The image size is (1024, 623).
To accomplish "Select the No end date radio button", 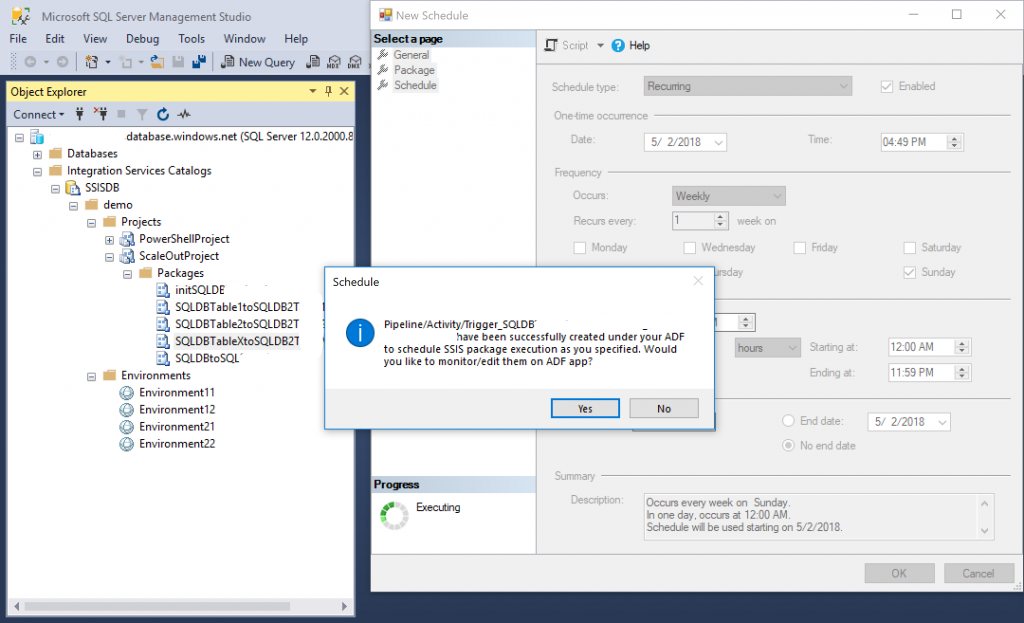I will 789,445.
